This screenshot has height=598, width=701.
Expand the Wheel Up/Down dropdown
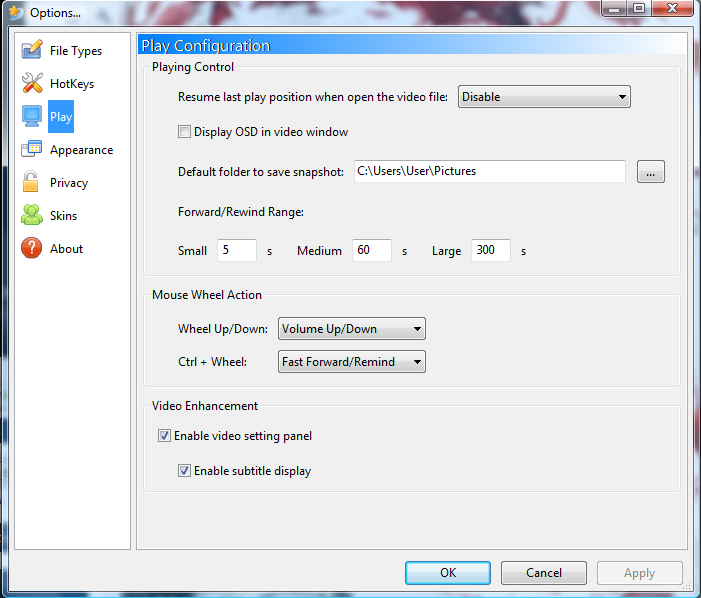click(x=352, y=329)
